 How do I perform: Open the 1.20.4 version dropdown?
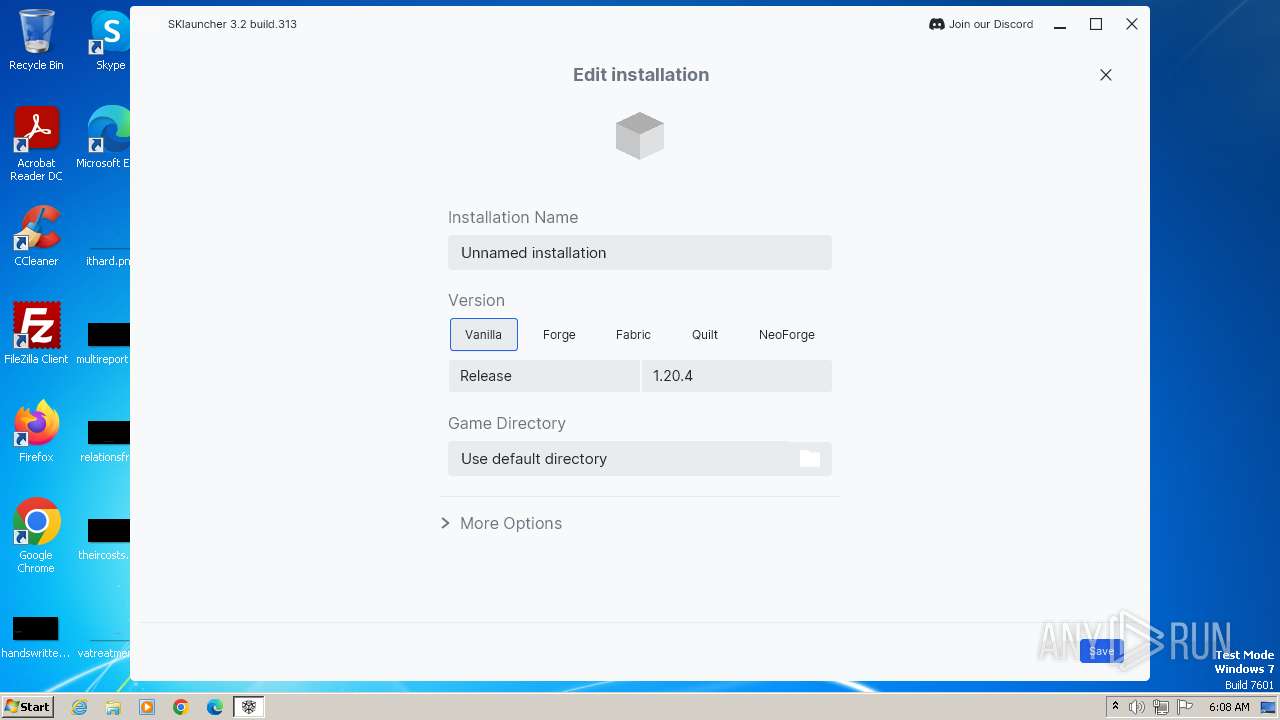pos(737,376)
